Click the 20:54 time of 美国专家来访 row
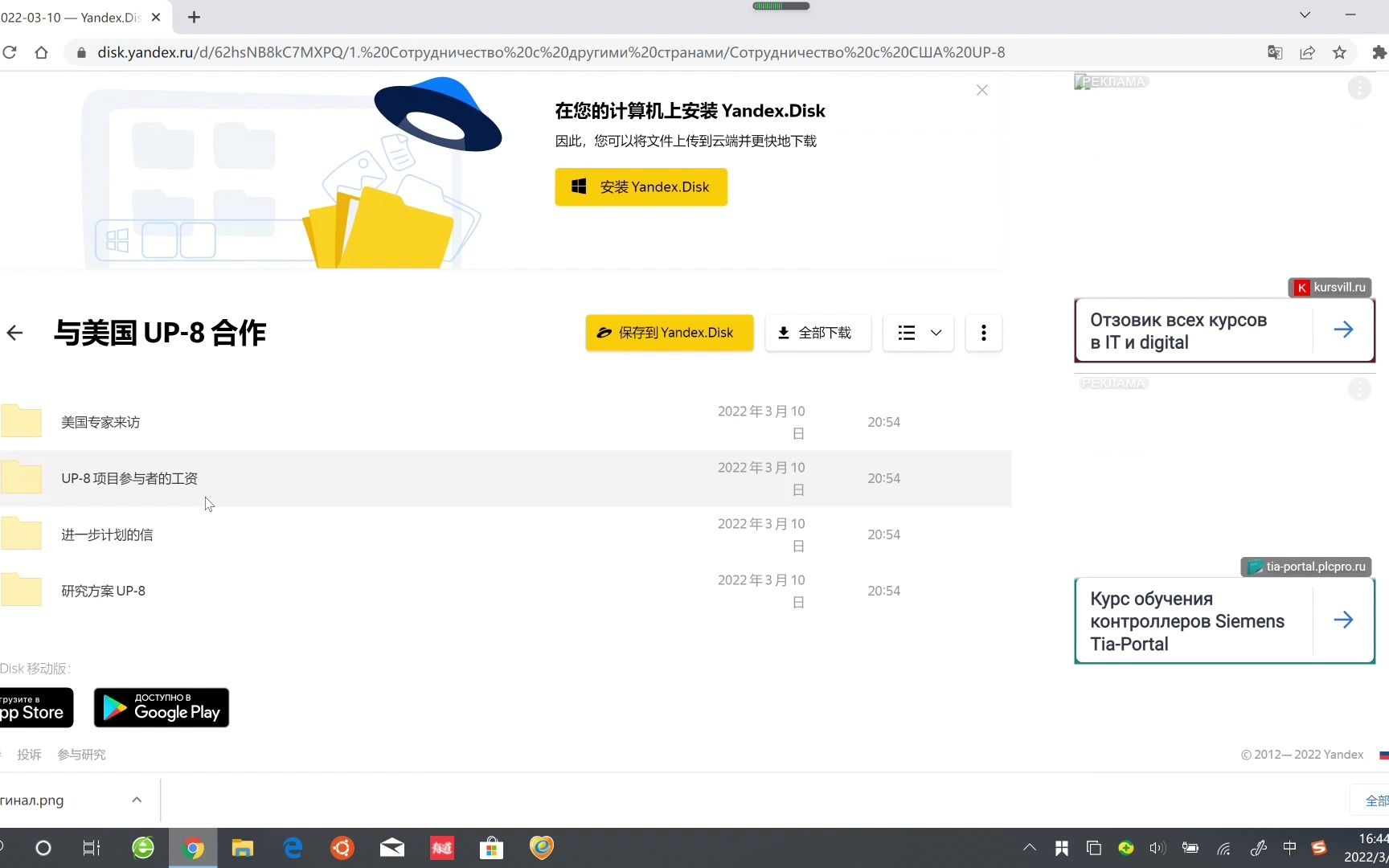 (883, 422)
